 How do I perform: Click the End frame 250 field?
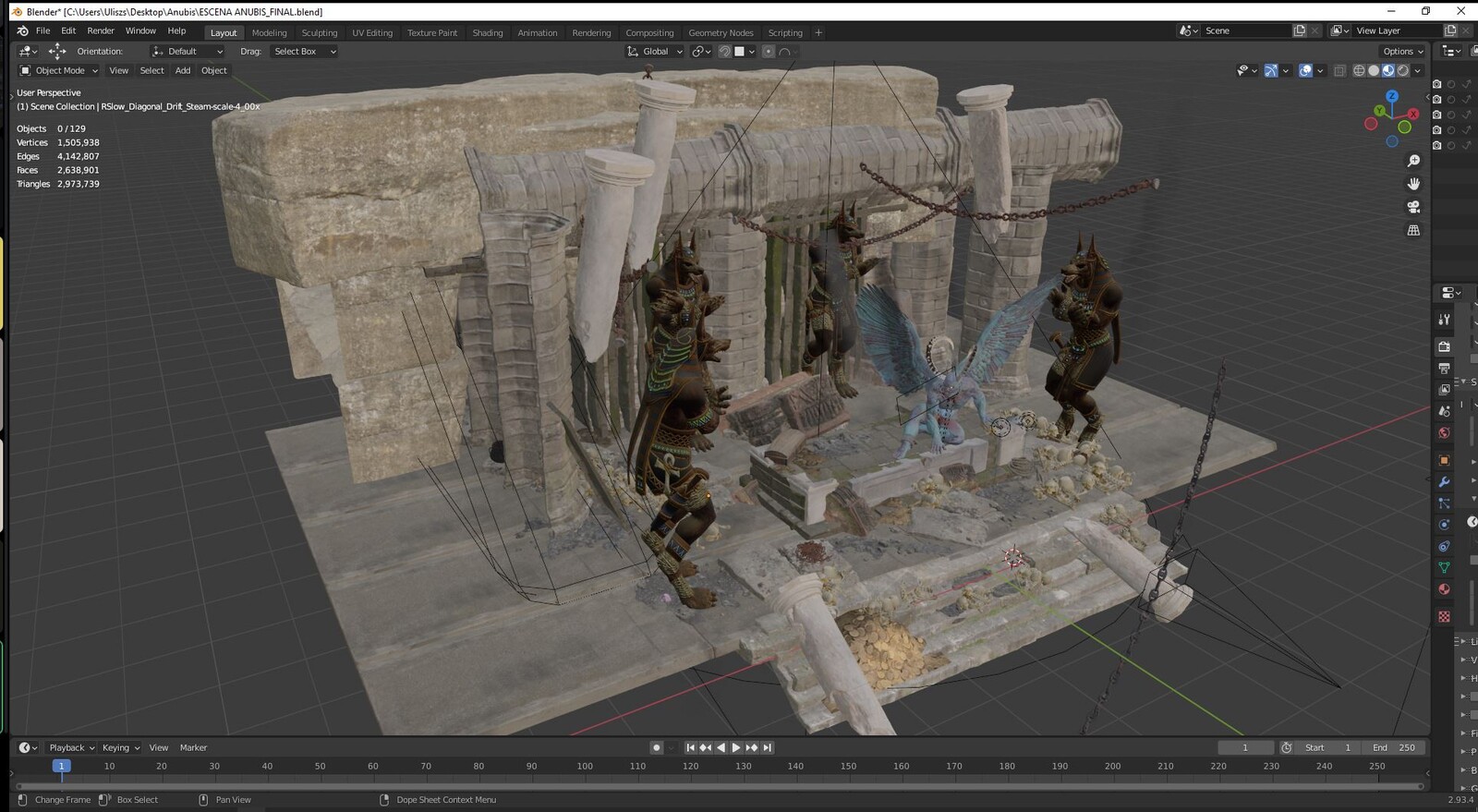tap(1393, 747)
